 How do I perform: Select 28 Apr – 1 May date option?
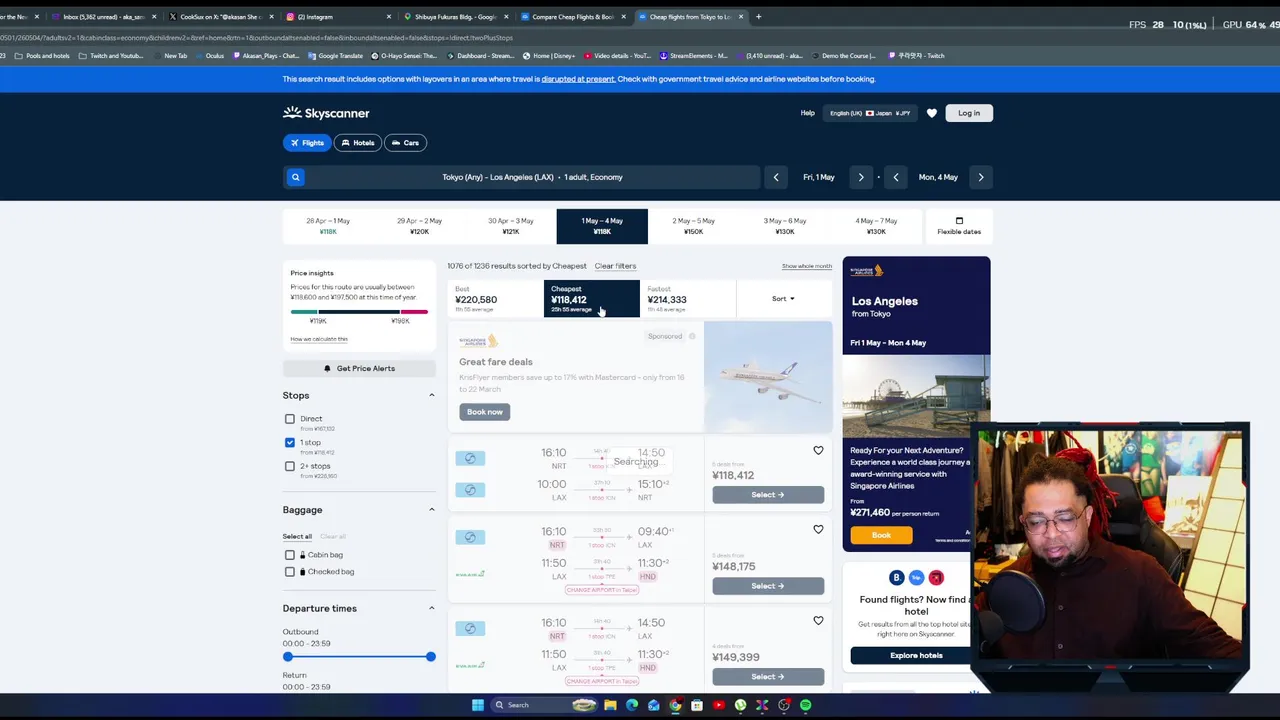point(328,226)
